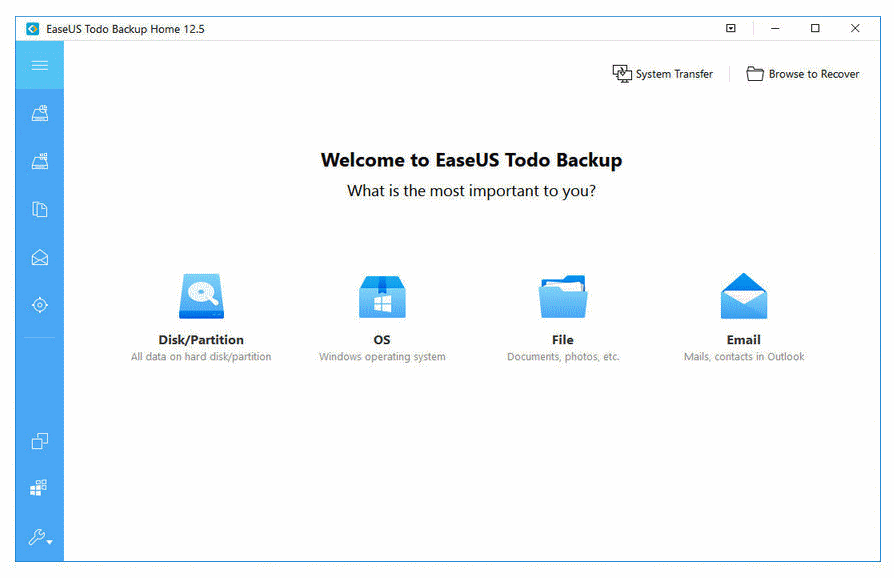This screenshot has width=894, height=578.
Task: Open System Backup from sidebar icon
Action: pyautogui.click(x=39, y=161)
